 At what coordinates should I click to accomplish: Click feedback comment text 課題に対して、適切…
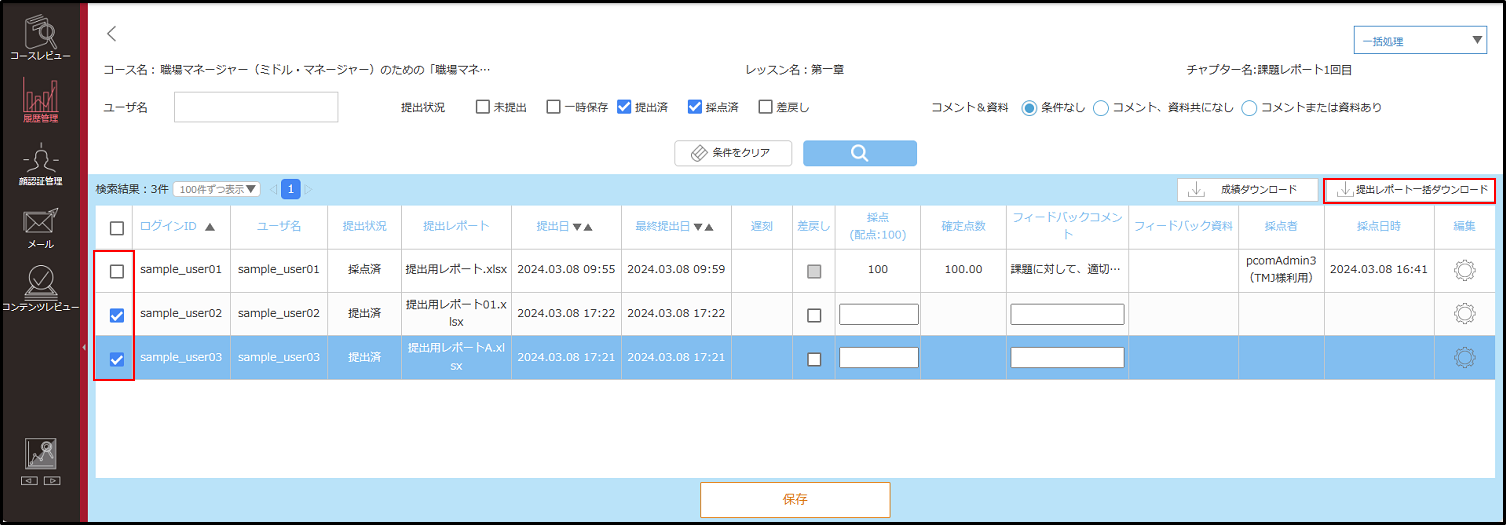[1066, 270]
